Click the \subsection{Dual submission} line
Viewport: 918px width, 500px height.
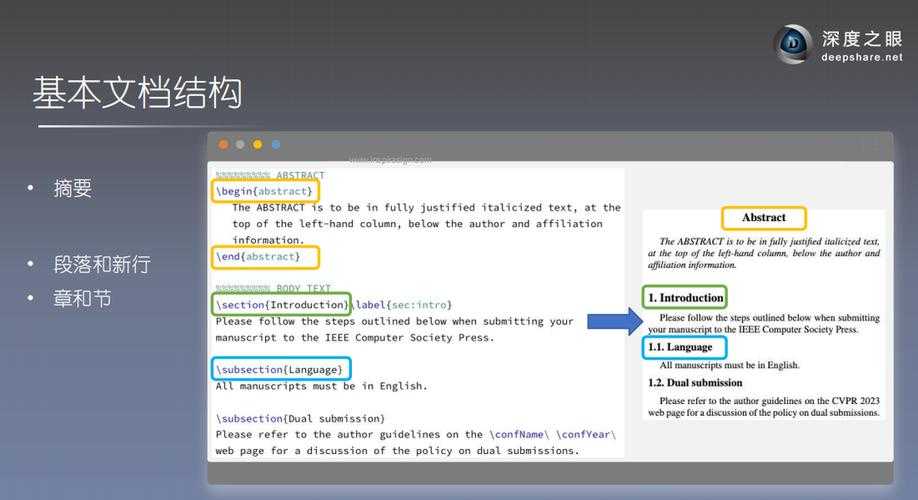[300, 418]
